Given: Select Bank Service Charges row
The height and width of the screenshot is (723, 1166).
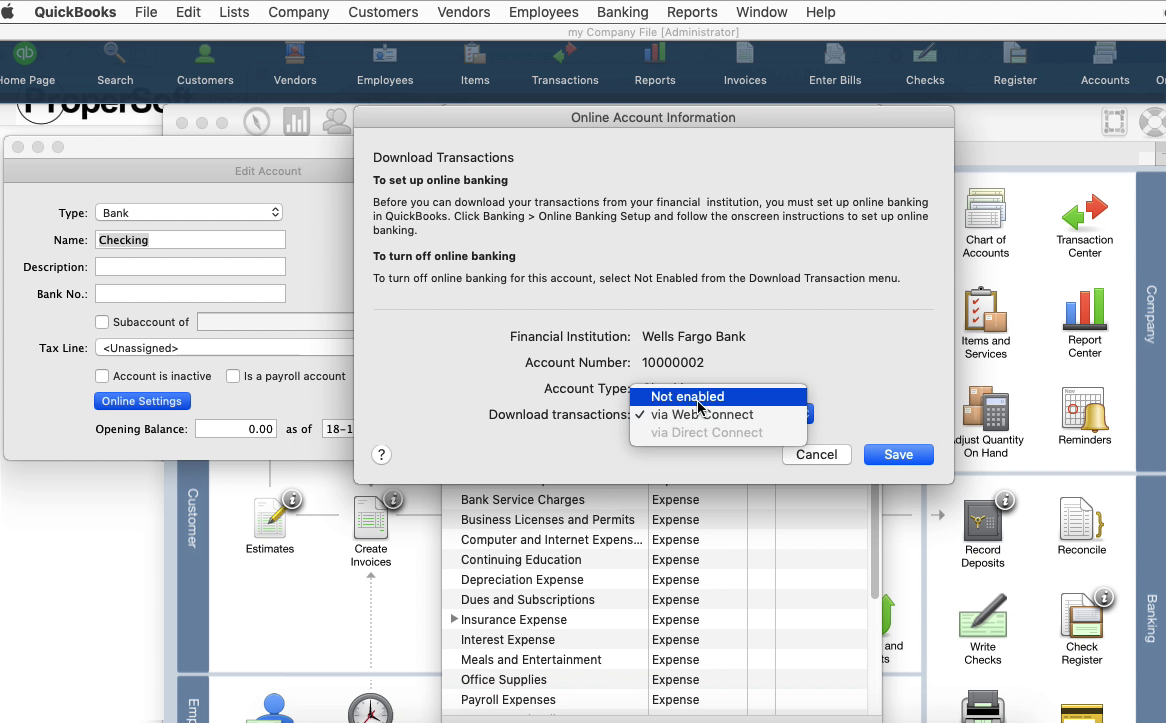Looking at the screenshot, I should 654,500.
